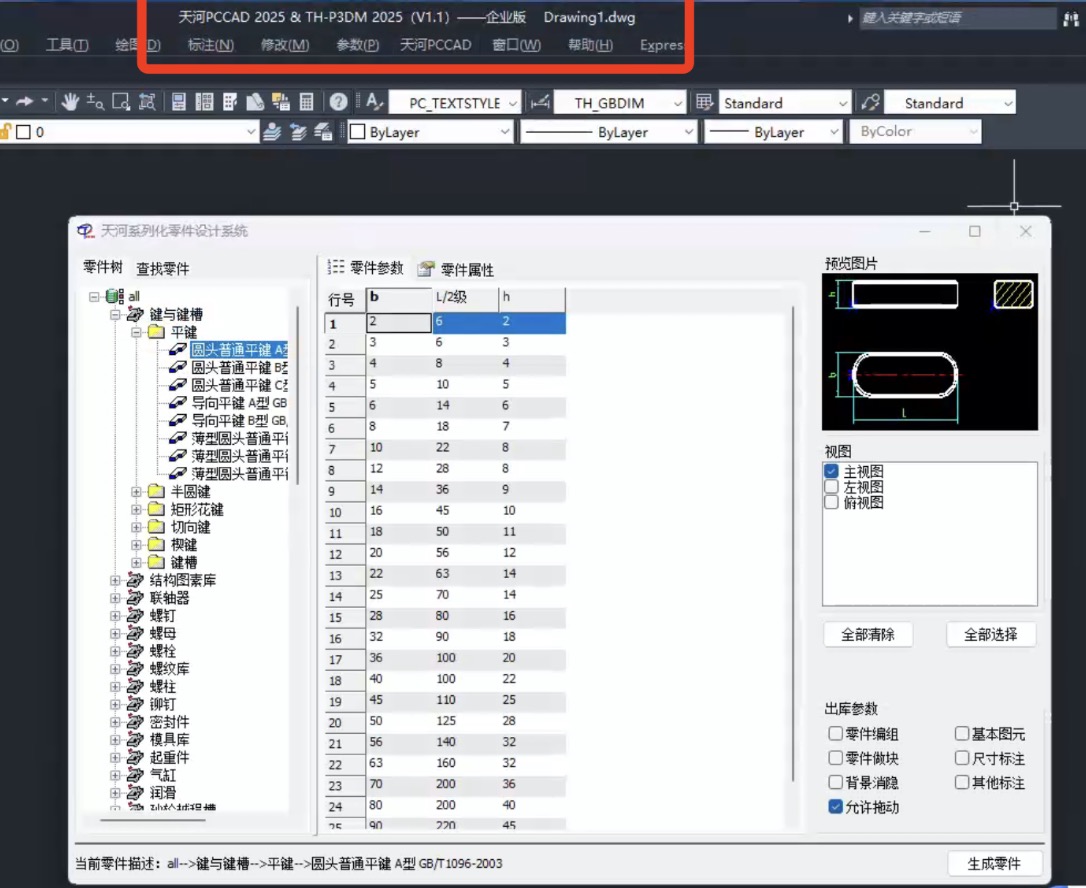
Task: Enable the 其他标注 option
Action: (961, 781)
